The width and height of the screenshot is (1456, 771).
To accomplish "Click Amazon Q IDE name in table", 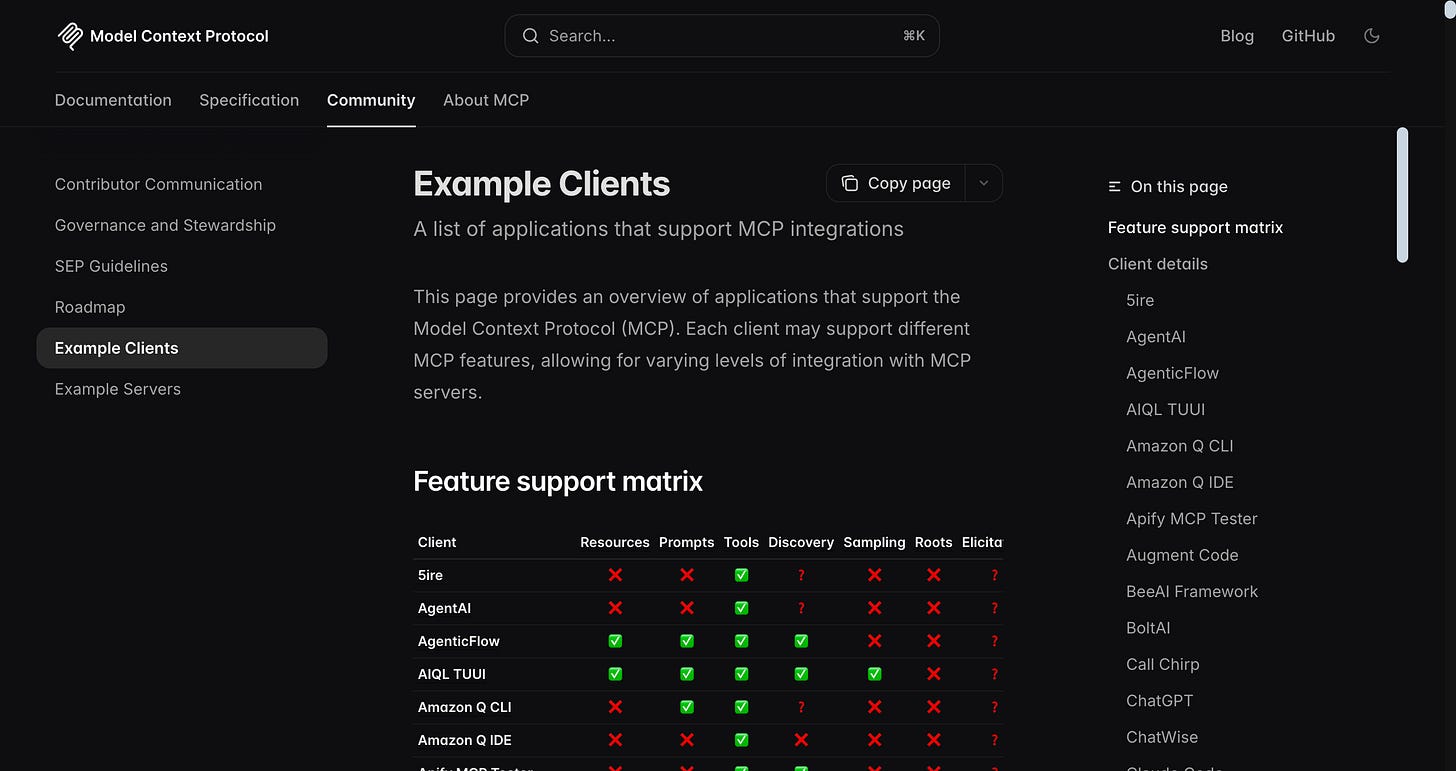I will pyautogui.click(x=465, y=740).
